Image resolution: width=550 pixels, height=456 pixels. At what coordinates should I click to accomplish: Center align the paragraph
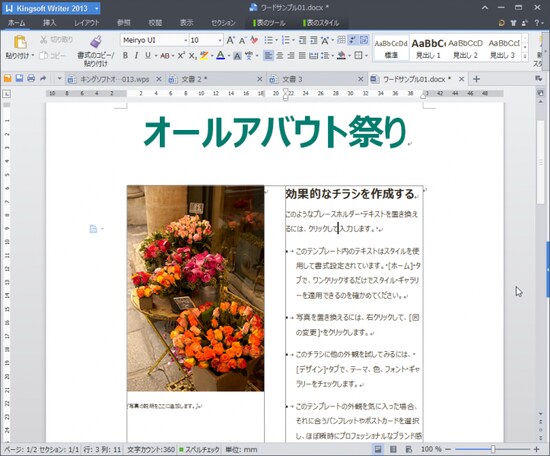(280, 55)
